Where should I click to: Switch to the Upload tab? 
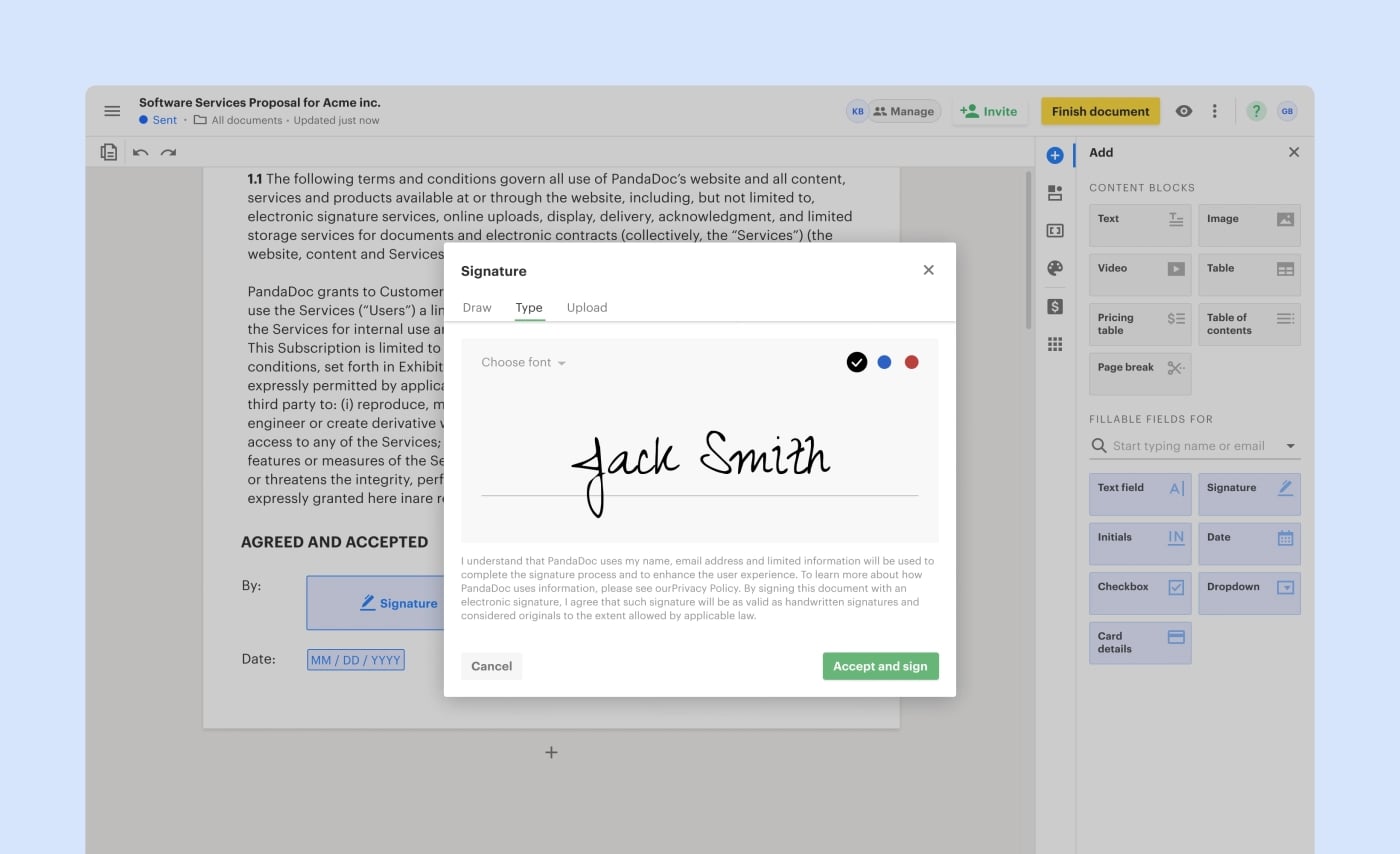[587, 307]
